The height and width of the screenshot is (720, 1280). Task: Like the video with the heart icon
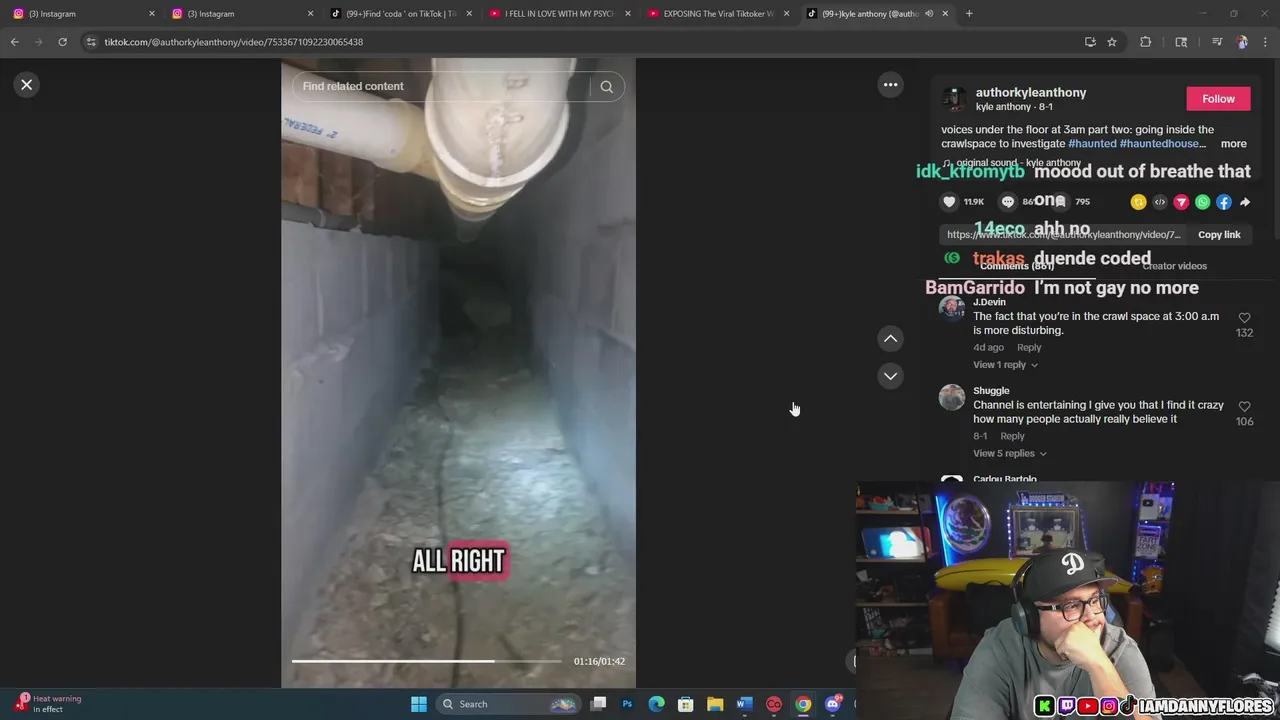(949, 202)
